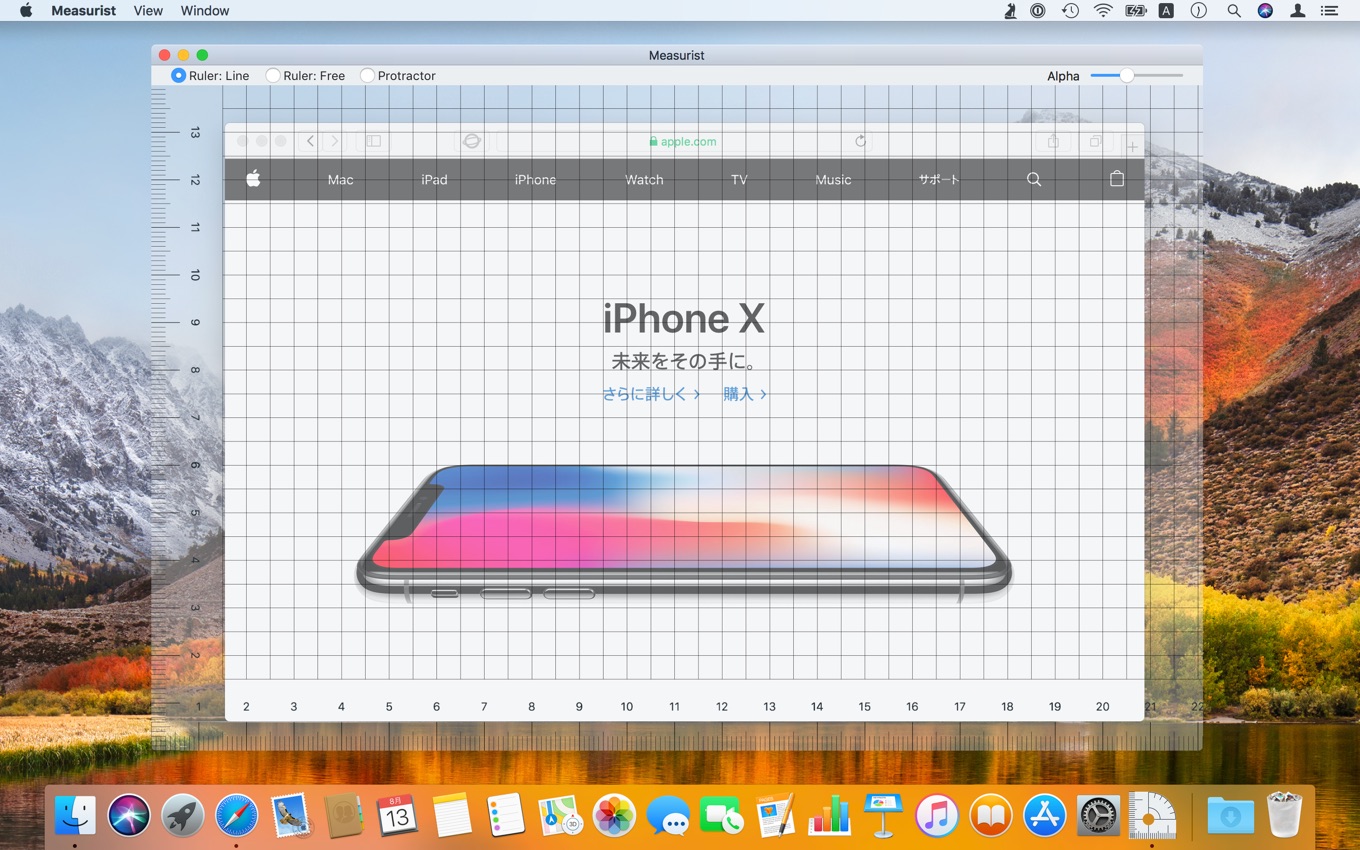Open iTunes from the Dock

pyautogui.click(x=937, y=816)
